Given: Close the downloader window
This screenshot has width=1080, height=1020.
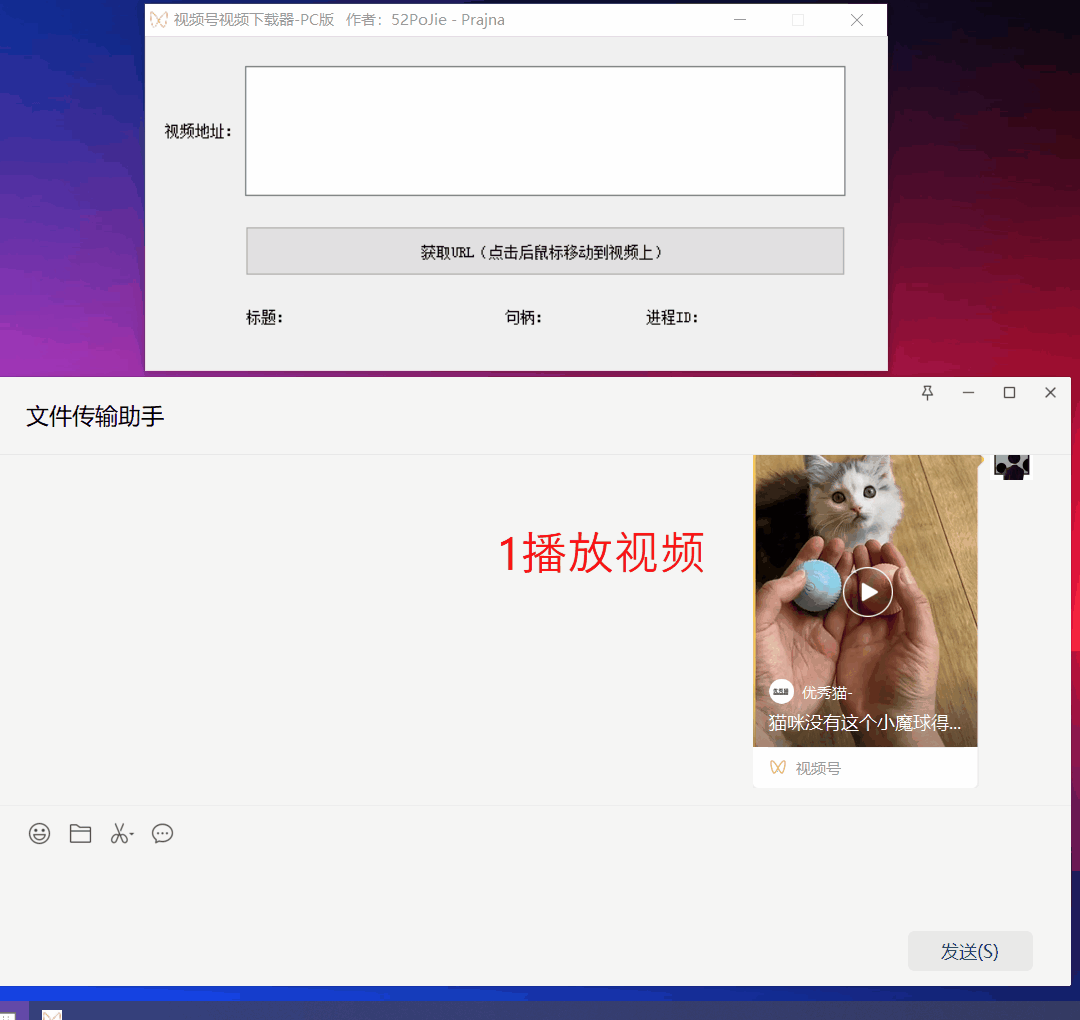Looking at the screenshot, I should 857,20.
